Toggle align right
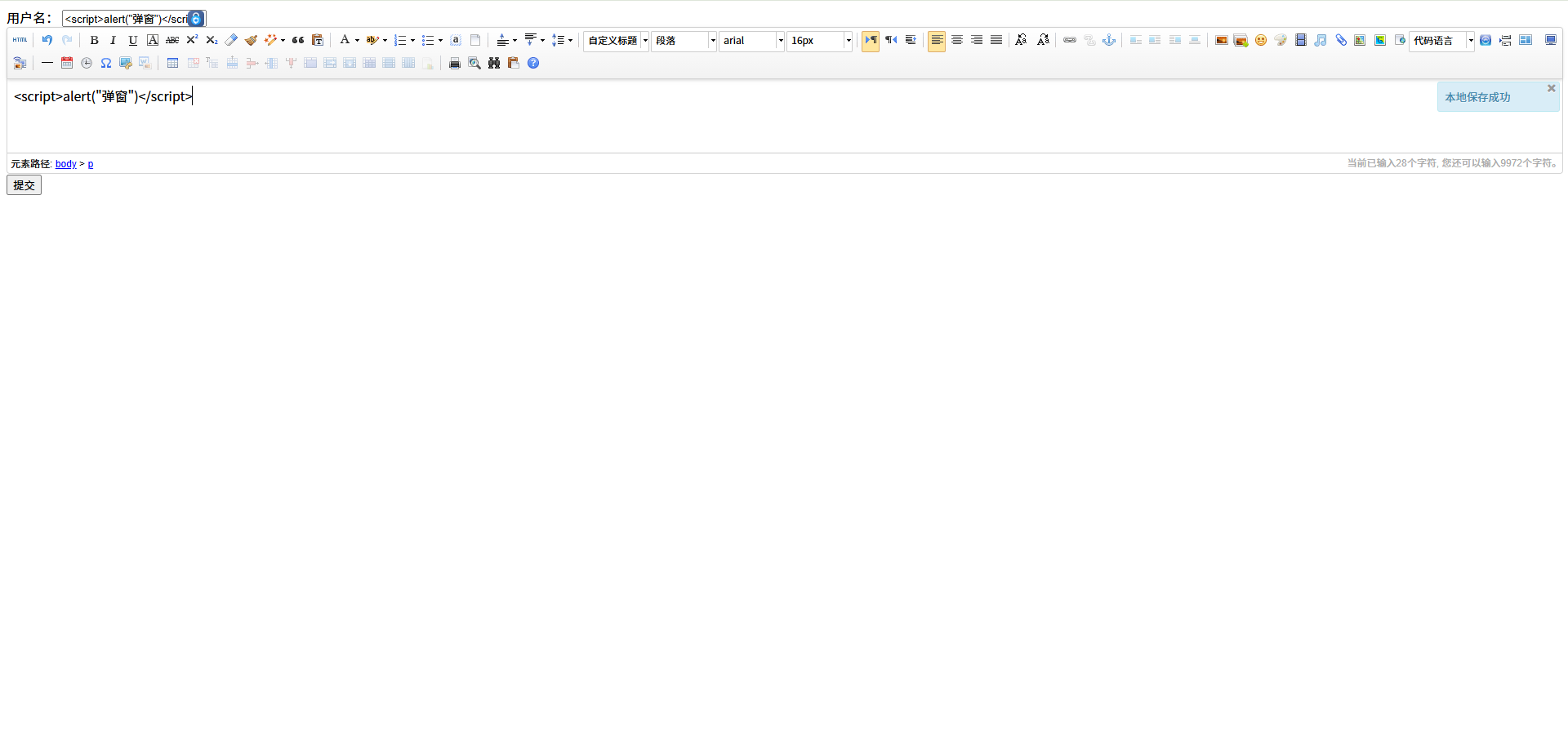The width and height of the screenshot is (1568, 737). tap(977, 40)
